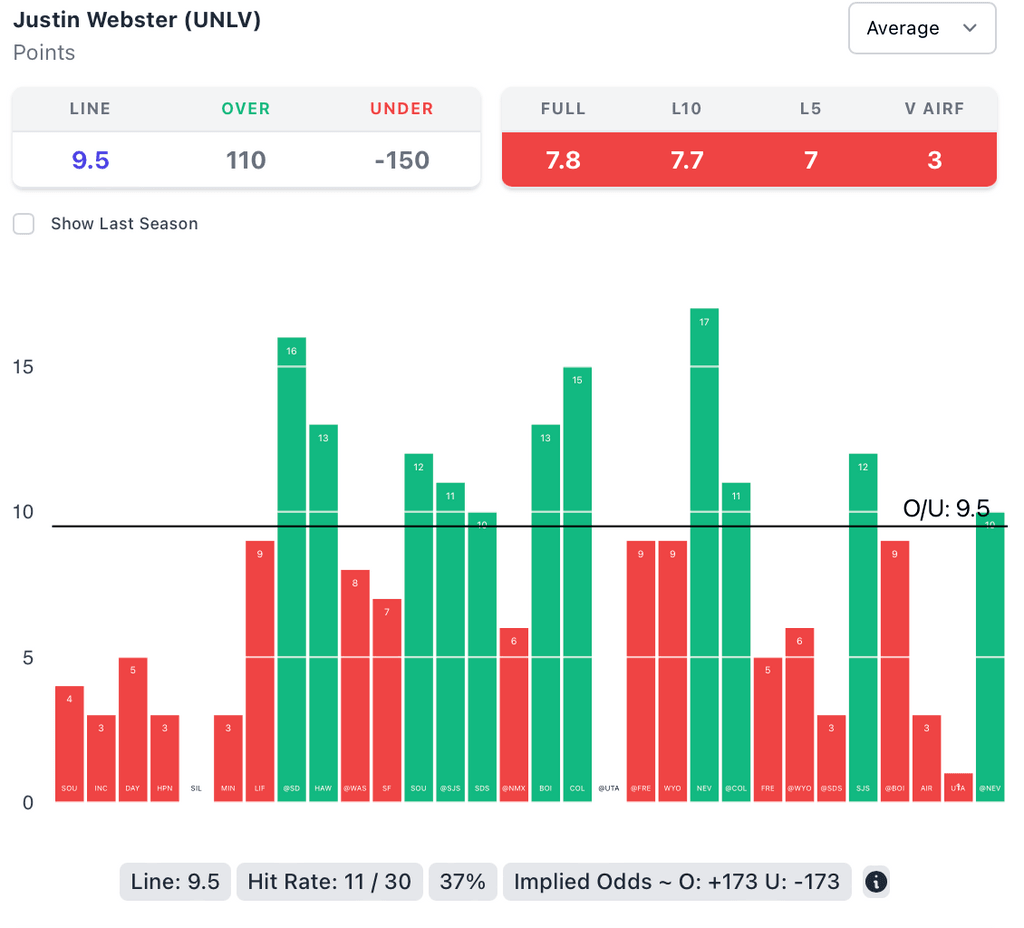1024x928 pixels.
Task: Enable the Show Last Season checkbox
Action: tap(24, 224)
